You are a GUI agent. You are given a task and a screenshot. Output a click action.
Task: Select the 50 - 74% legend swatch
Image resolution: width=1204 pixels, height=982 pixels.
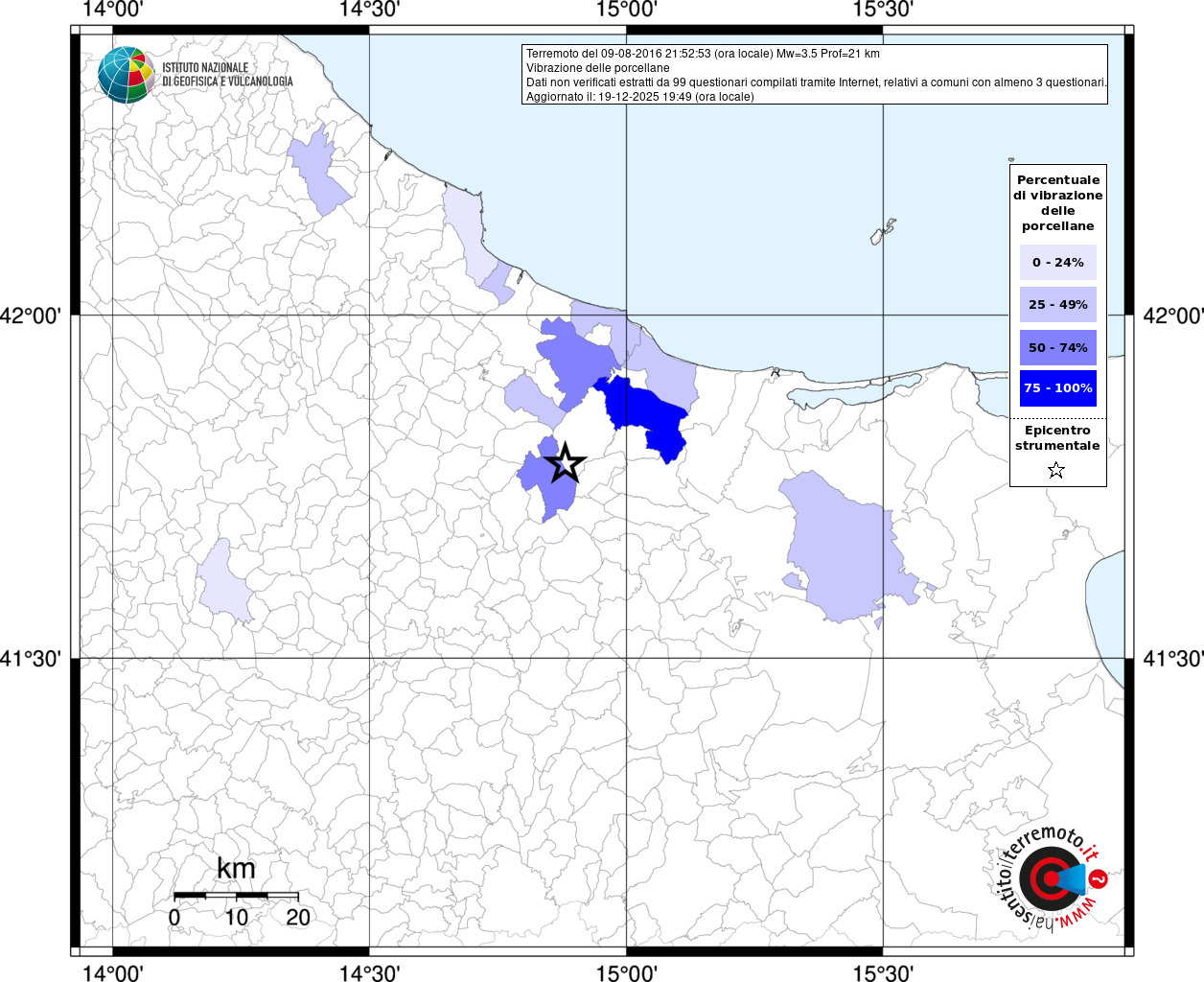[1057, 347]
